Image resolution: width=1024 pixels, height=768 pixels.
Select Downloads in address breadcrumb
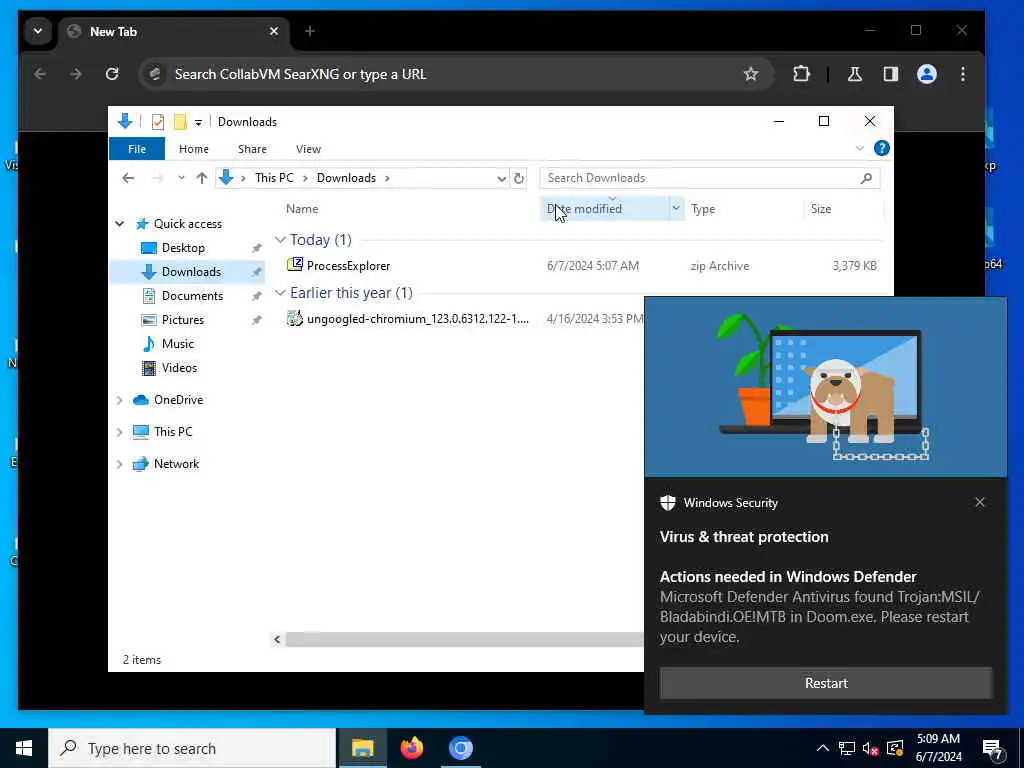tap(346, 178)
